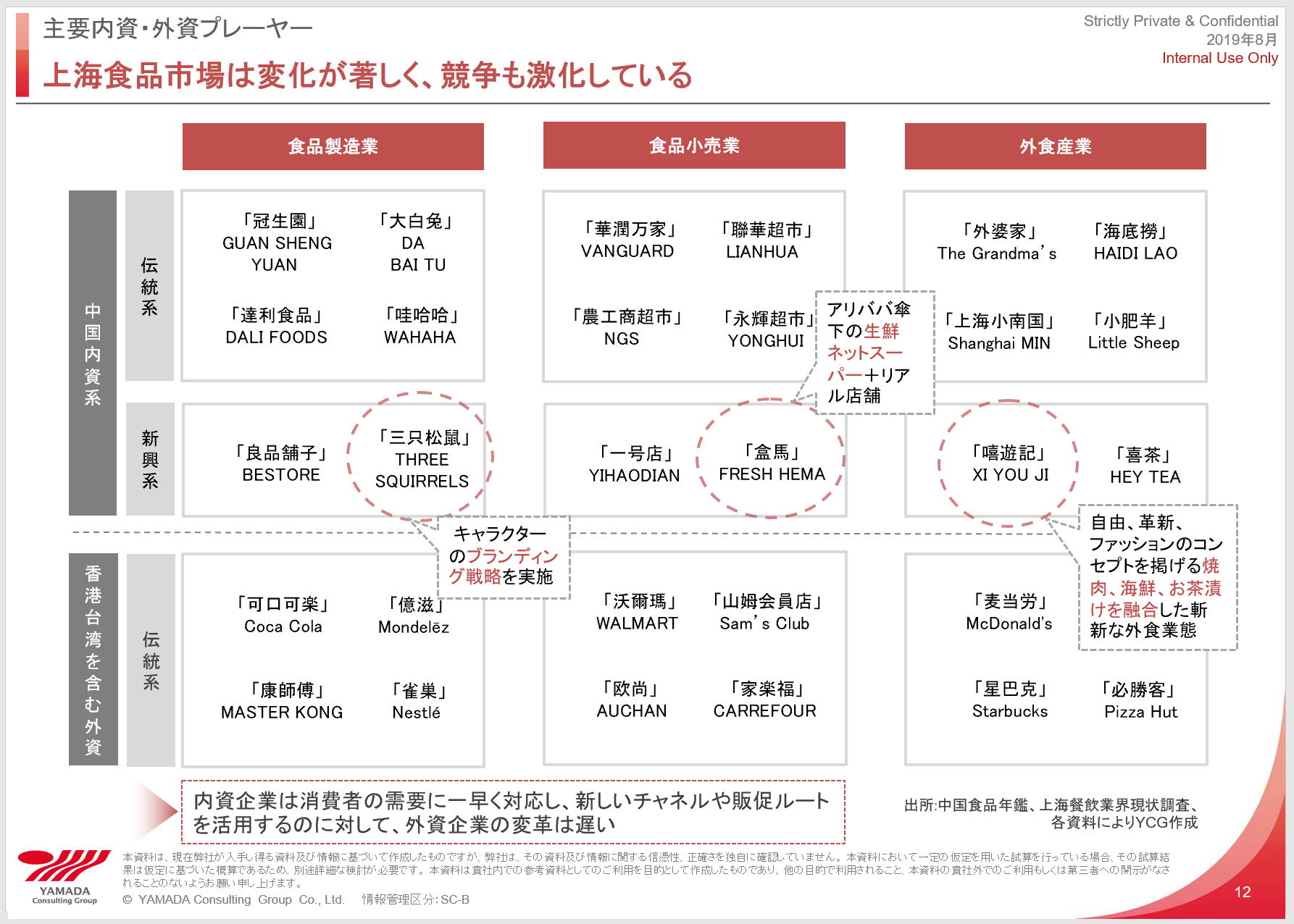Viewport: 1294px width, 924px height.
Task: Click the circled FRESH HEMA entry
Action: point(772,463)
